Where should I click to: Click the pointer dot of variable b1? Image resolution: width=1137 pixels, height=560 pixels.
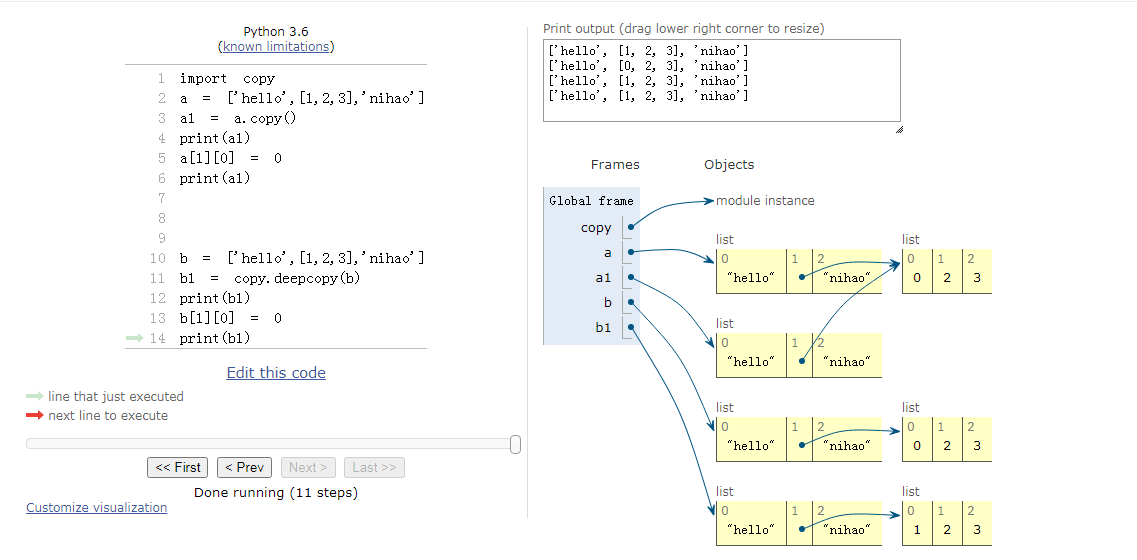click(x=631, y=327)
